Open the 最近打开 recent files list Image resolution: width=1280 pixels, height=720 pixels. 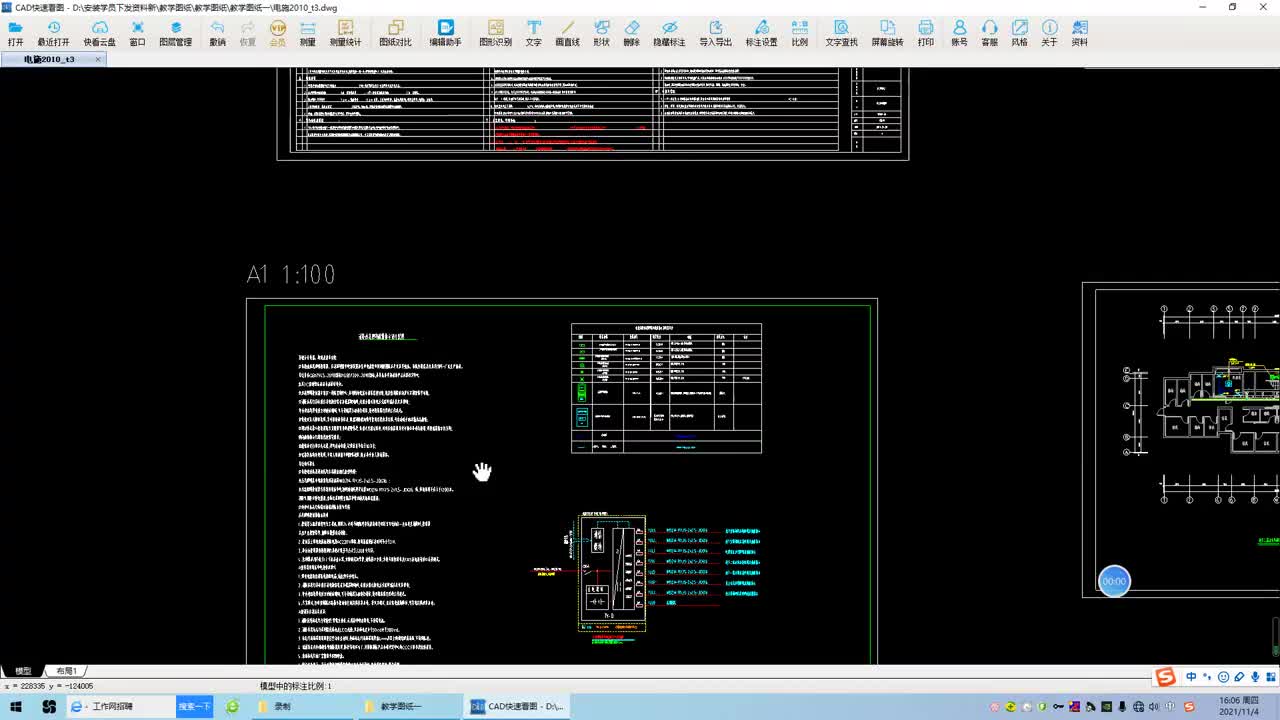[x=53, y=33]
